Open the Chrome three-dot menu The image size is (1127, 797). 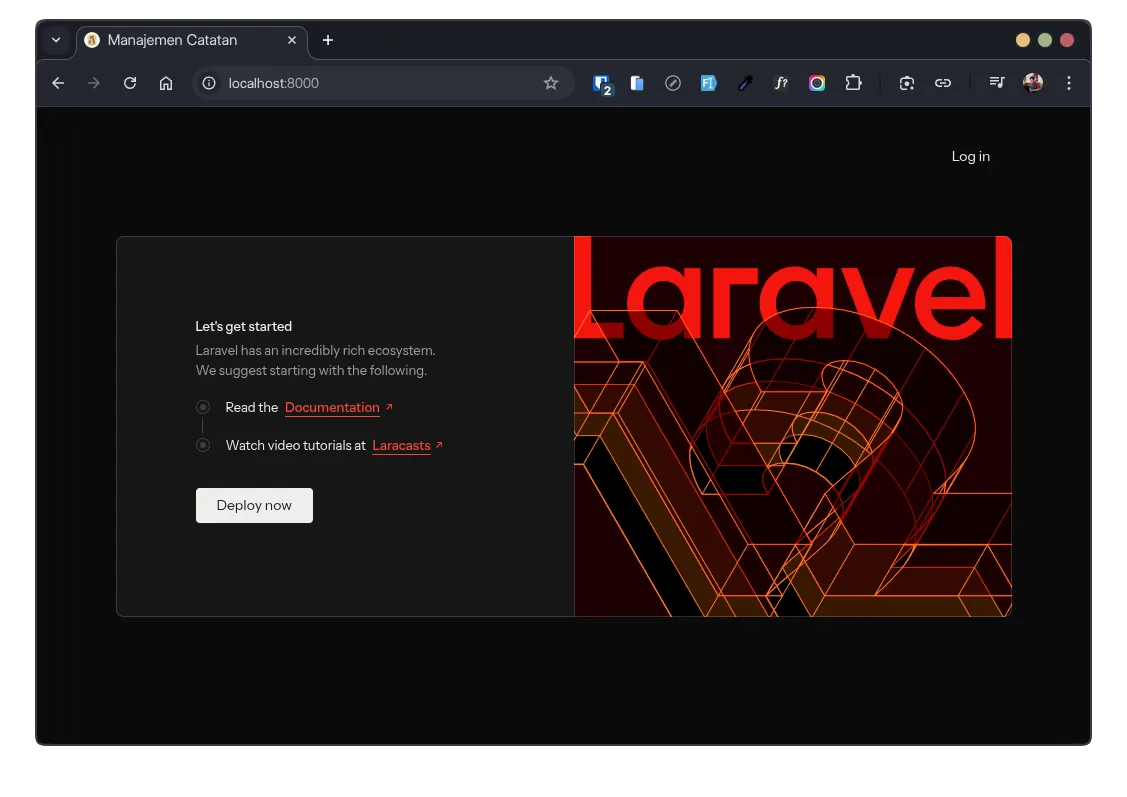coord(1069,83)
